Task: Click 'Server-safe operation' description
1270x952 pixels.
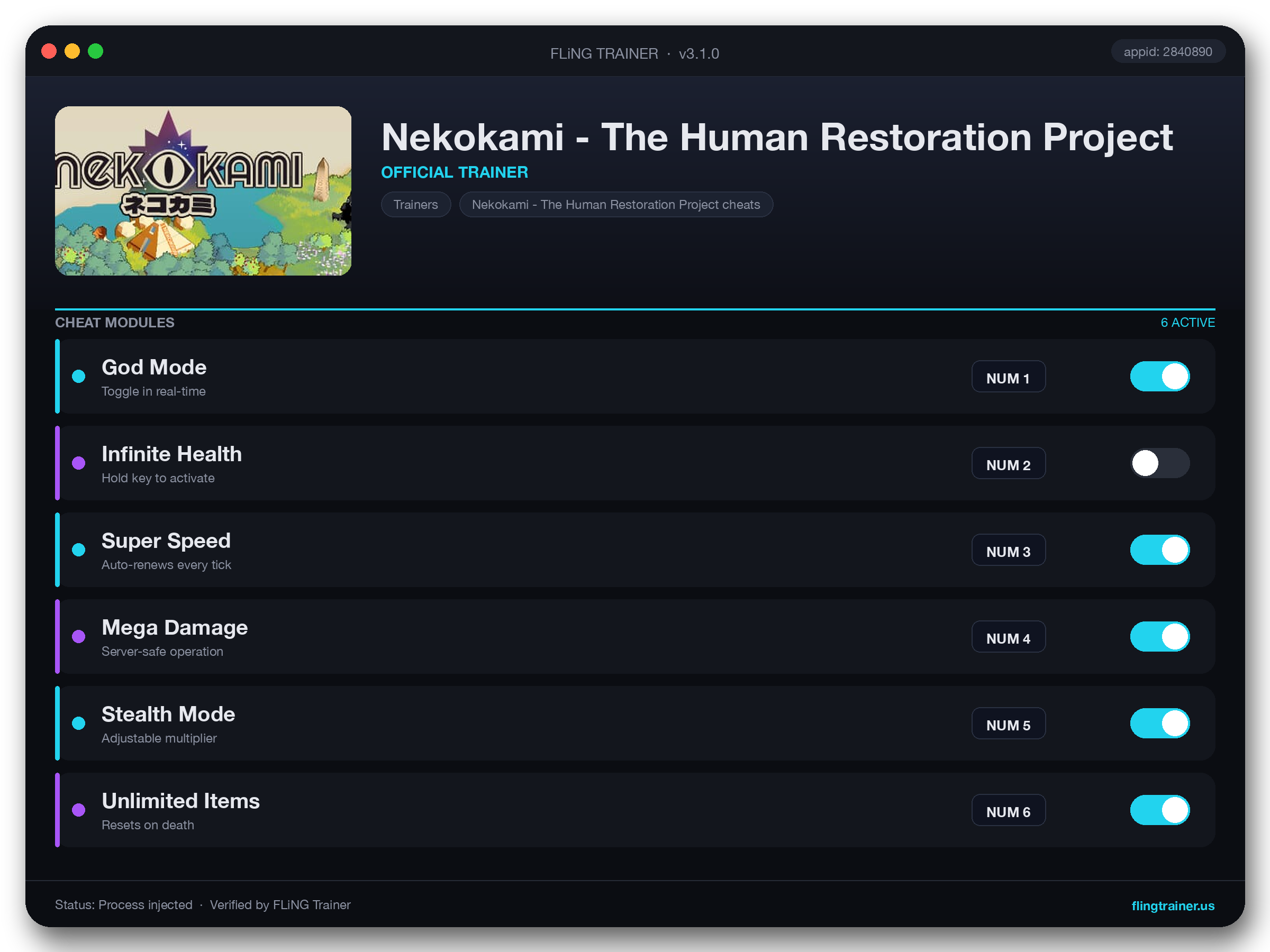Action: (162, 651)
